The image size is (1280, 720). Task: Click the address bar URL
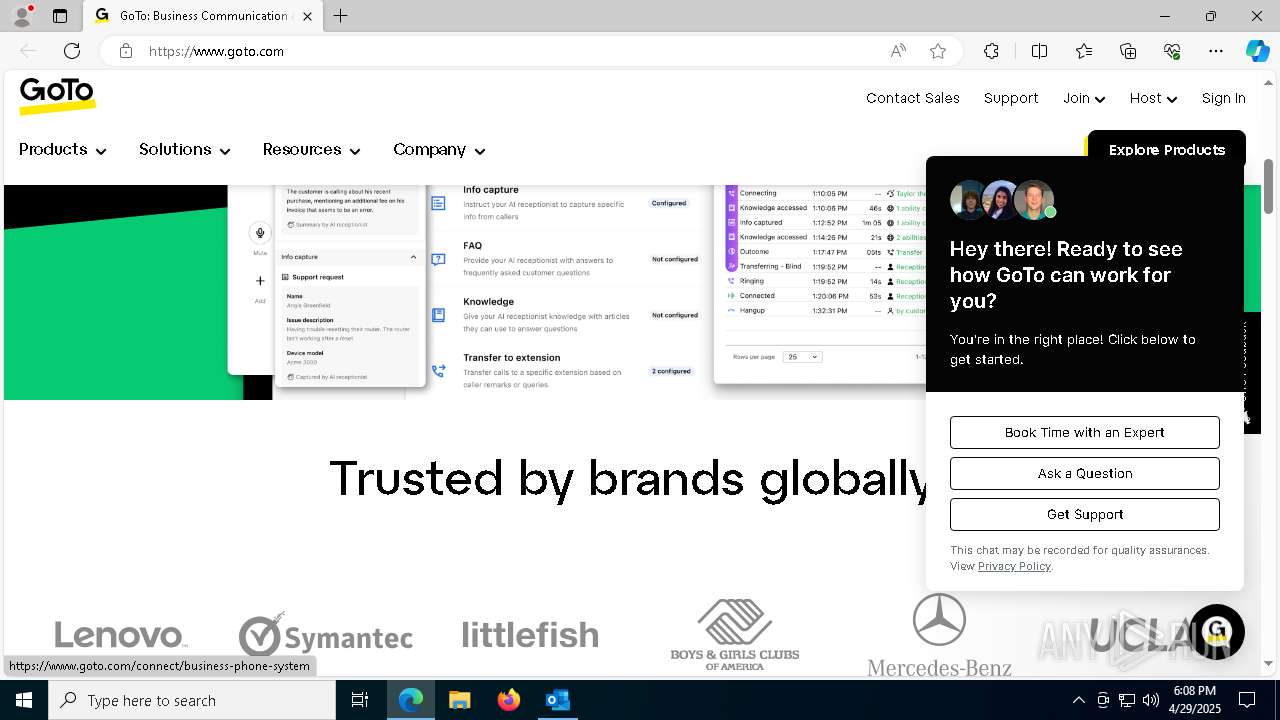[217, 51]
